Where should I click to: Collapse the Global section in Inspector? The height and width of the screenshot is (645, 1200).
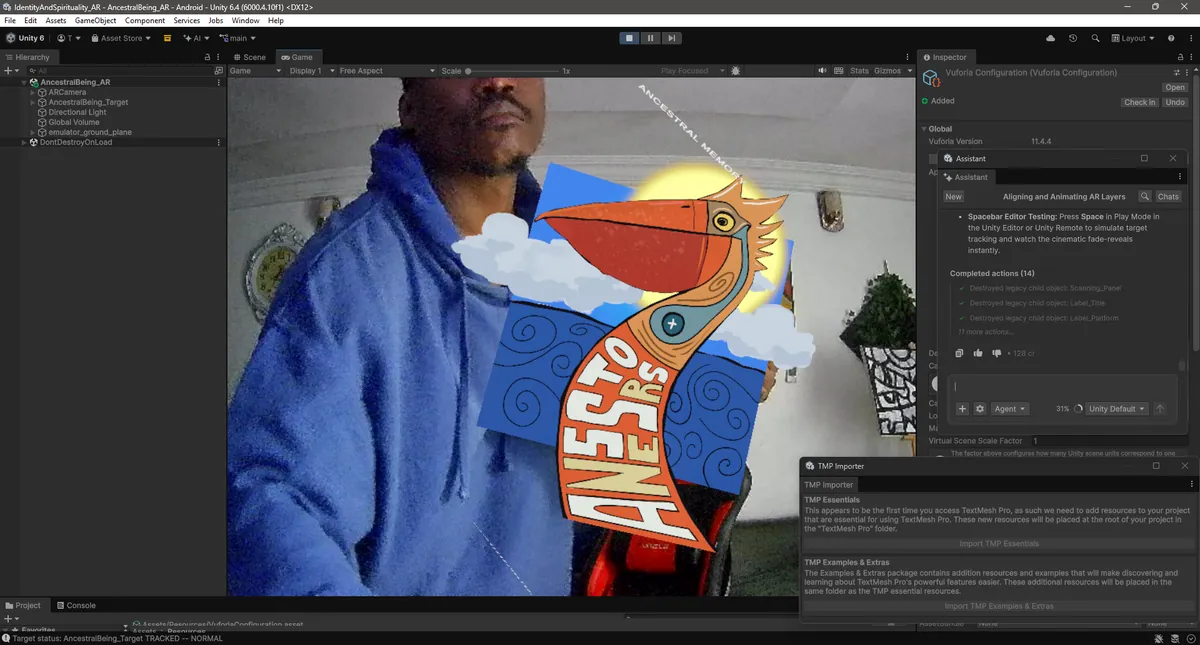point(924,129)
